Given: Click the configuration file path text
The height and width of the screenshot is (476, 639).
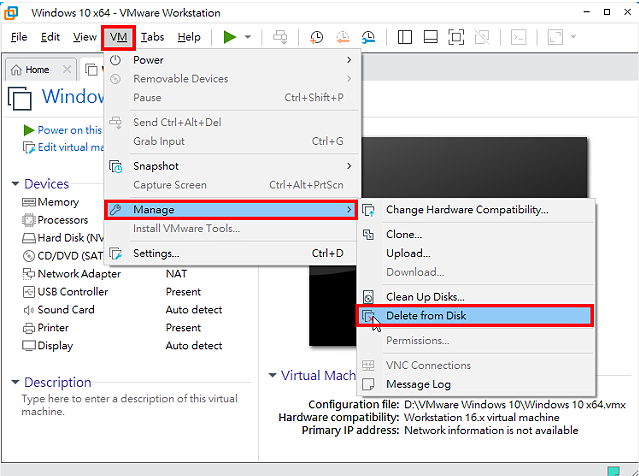Looking at the screenshot, I should (x=515, y=405).
